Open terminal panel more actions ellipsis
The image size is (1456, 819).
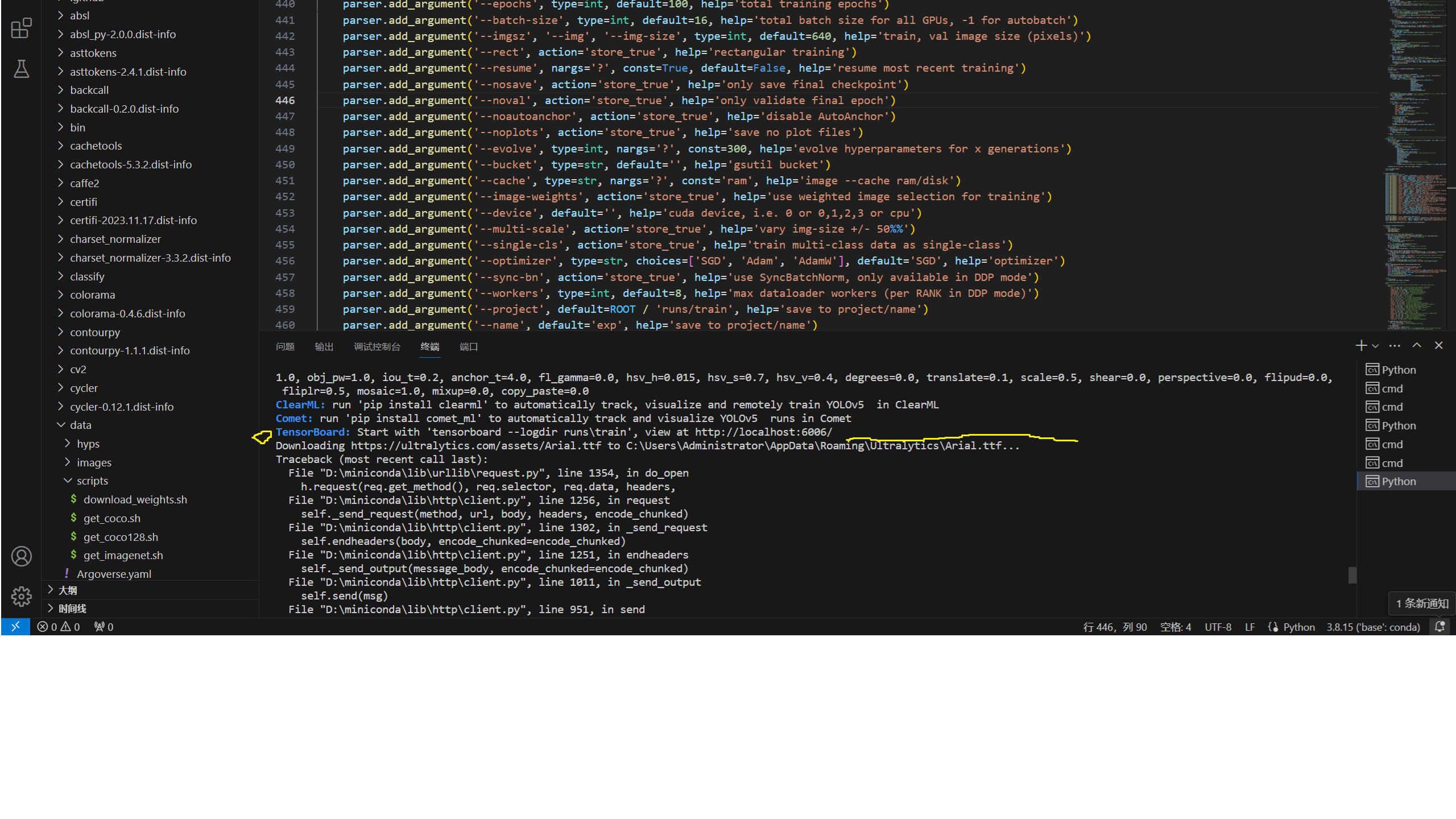(x=1395, y=346)
